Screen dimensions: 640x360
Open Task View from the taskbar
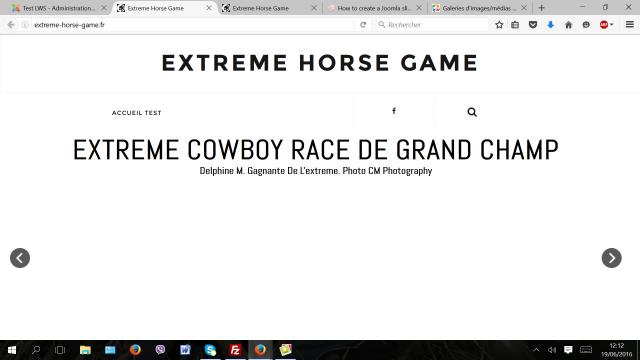[60, 350]
